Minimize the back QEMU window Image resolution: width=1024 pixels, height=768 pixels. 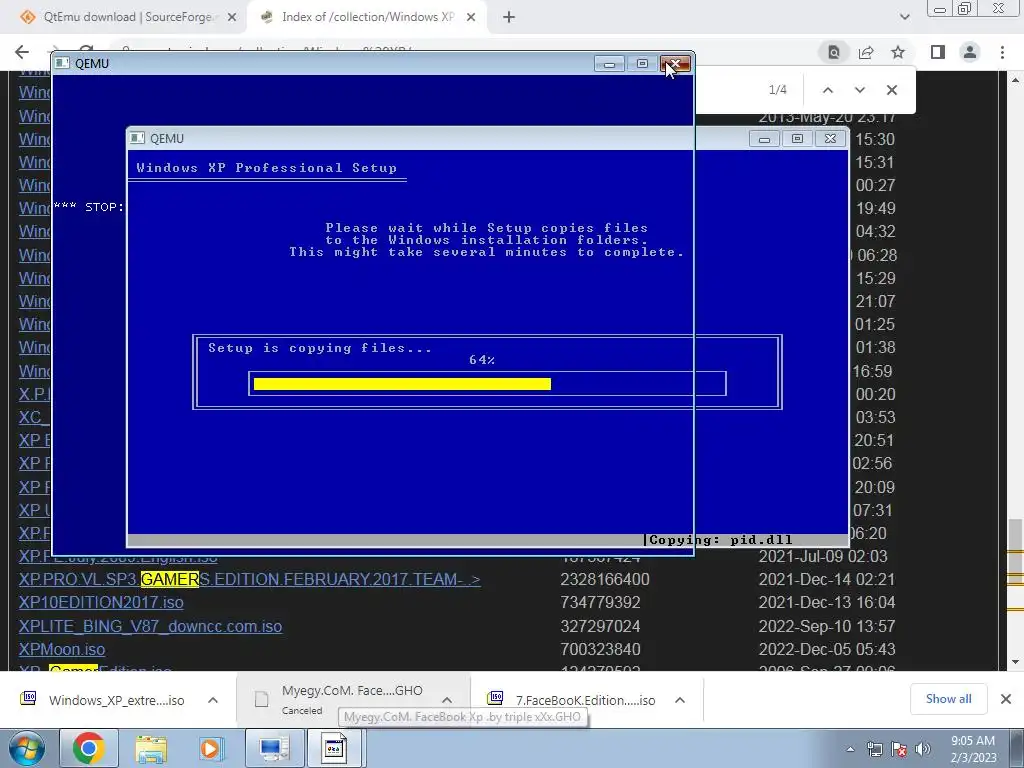click(609, 63)
